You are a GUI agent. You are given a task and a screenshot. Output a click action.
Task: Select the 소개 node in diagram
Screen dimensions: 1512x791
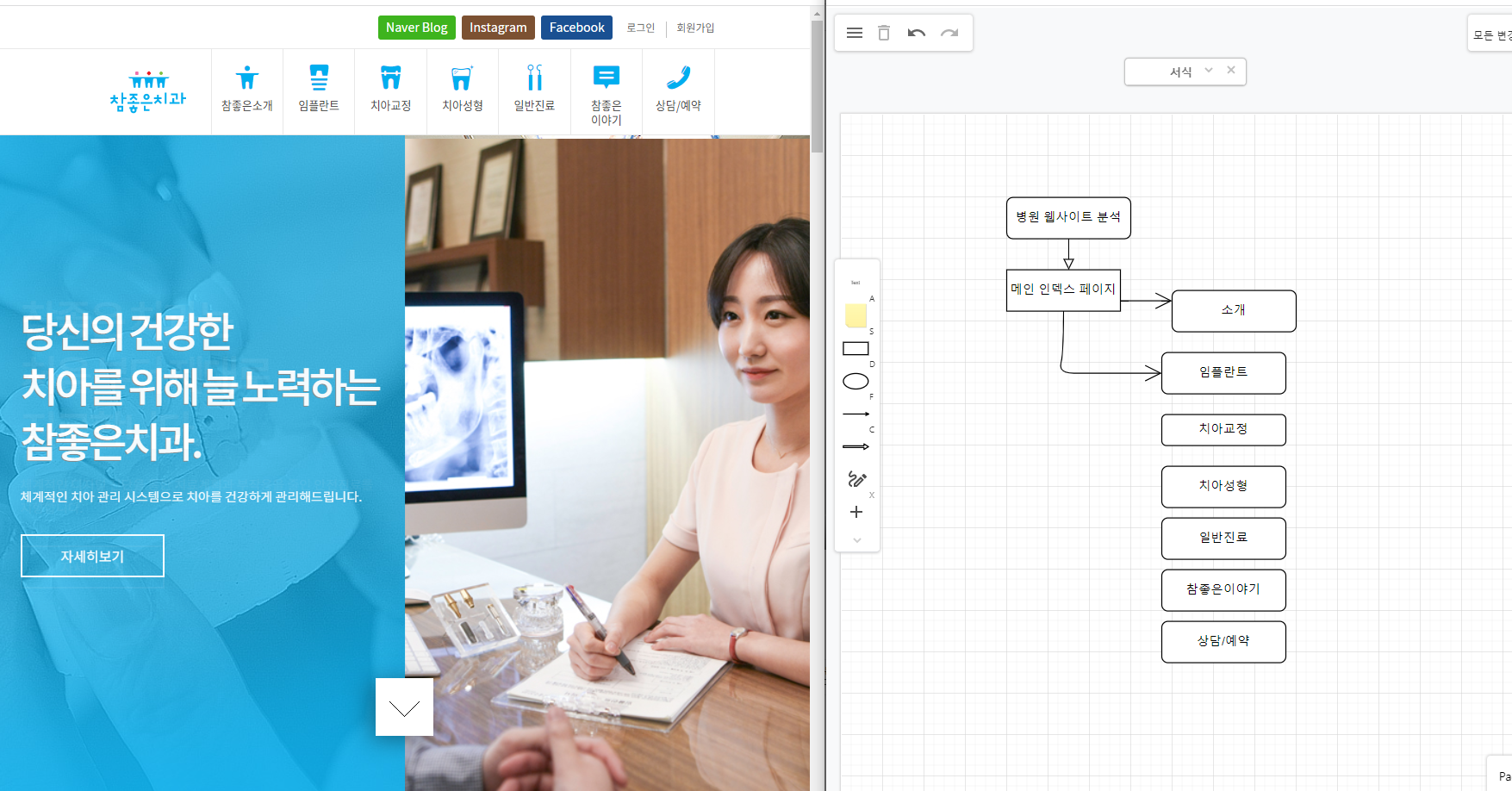click(x=1234, y=311)
